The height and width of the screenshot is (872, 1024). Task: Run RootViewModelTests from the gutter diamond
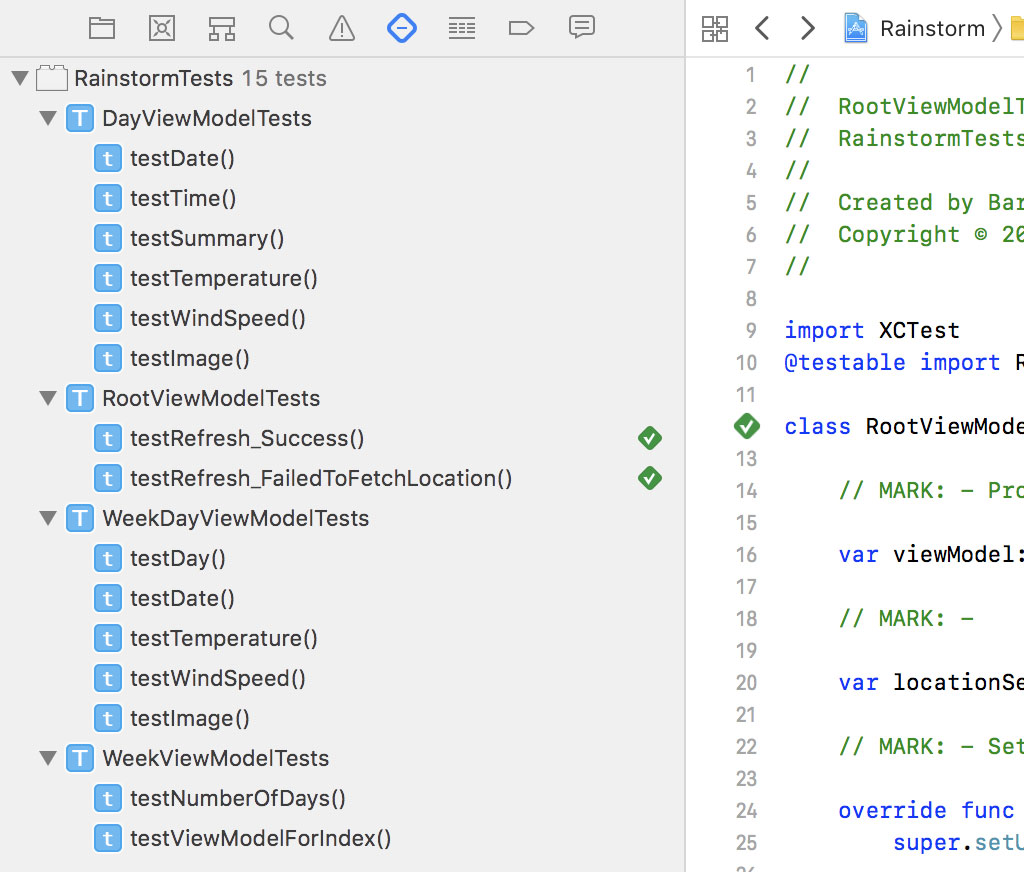pyautogui.click(x=746, y=426)
